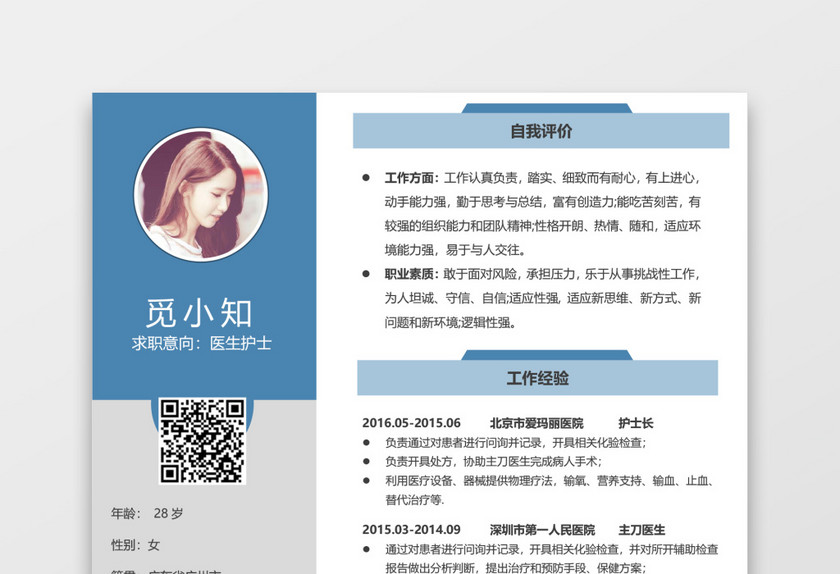This screenshot has height=574, width=840.
Task: Click the date 2015.03-2014.09
Action: pyautogui.click(x=411, y=530)
